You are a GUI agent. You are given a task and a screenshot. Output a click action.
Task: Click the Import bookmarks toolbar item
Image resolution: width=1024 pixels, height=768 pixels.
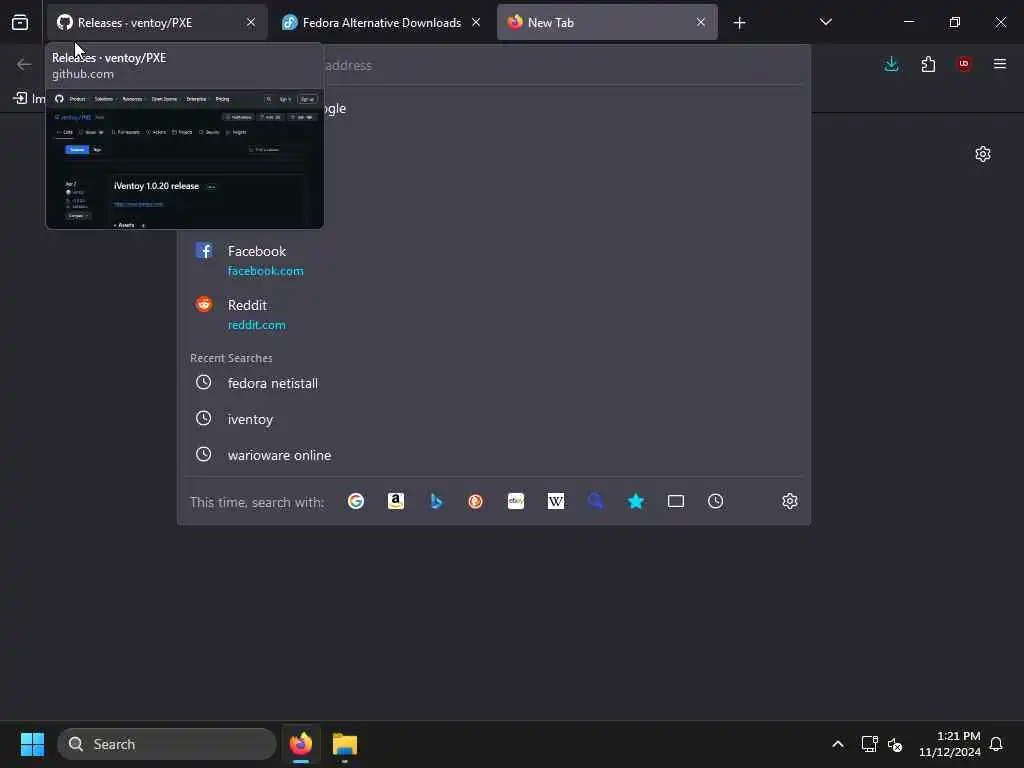click(29, 99)
